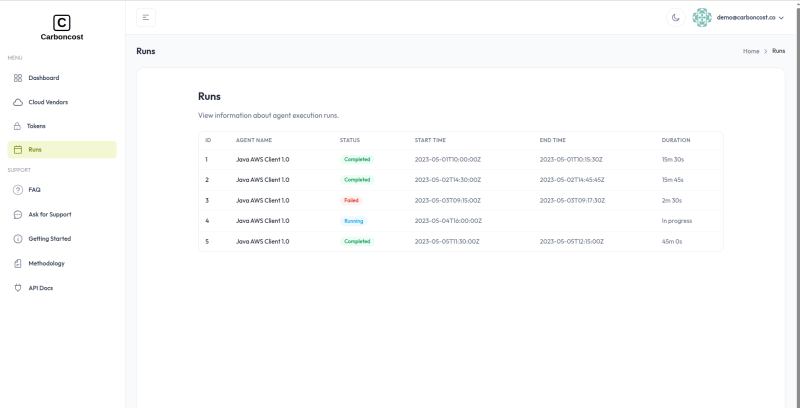
Task: Click the Tokens lock icon
Action: (x=18, y=126)
